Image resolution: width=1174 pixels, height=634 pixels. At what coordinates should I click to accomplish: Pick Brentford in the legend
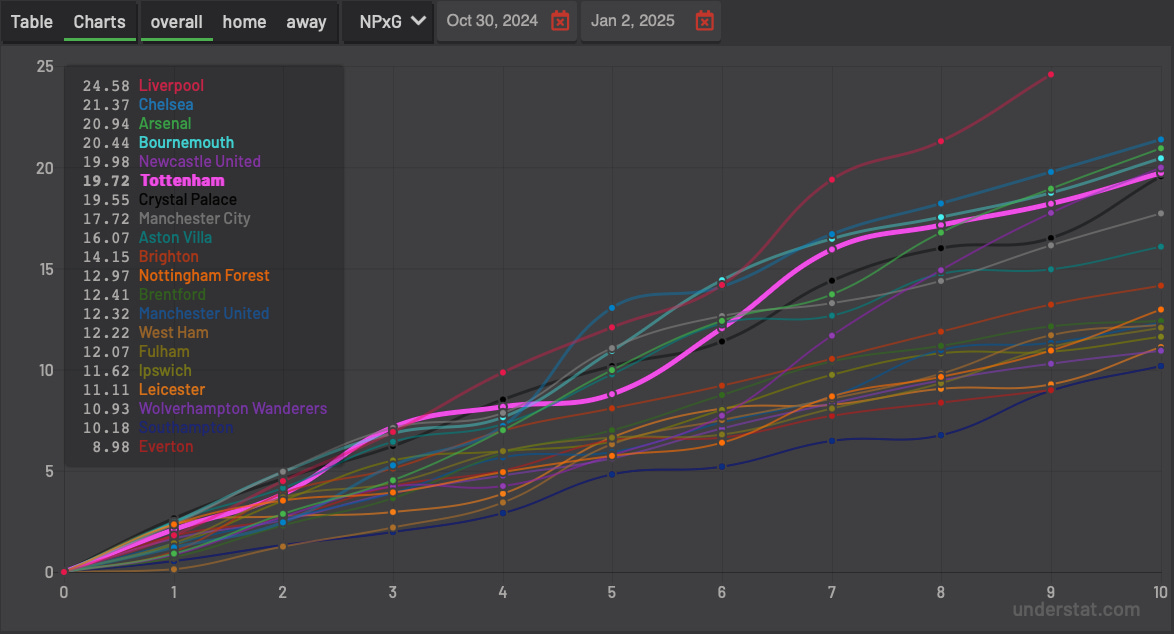172,295
